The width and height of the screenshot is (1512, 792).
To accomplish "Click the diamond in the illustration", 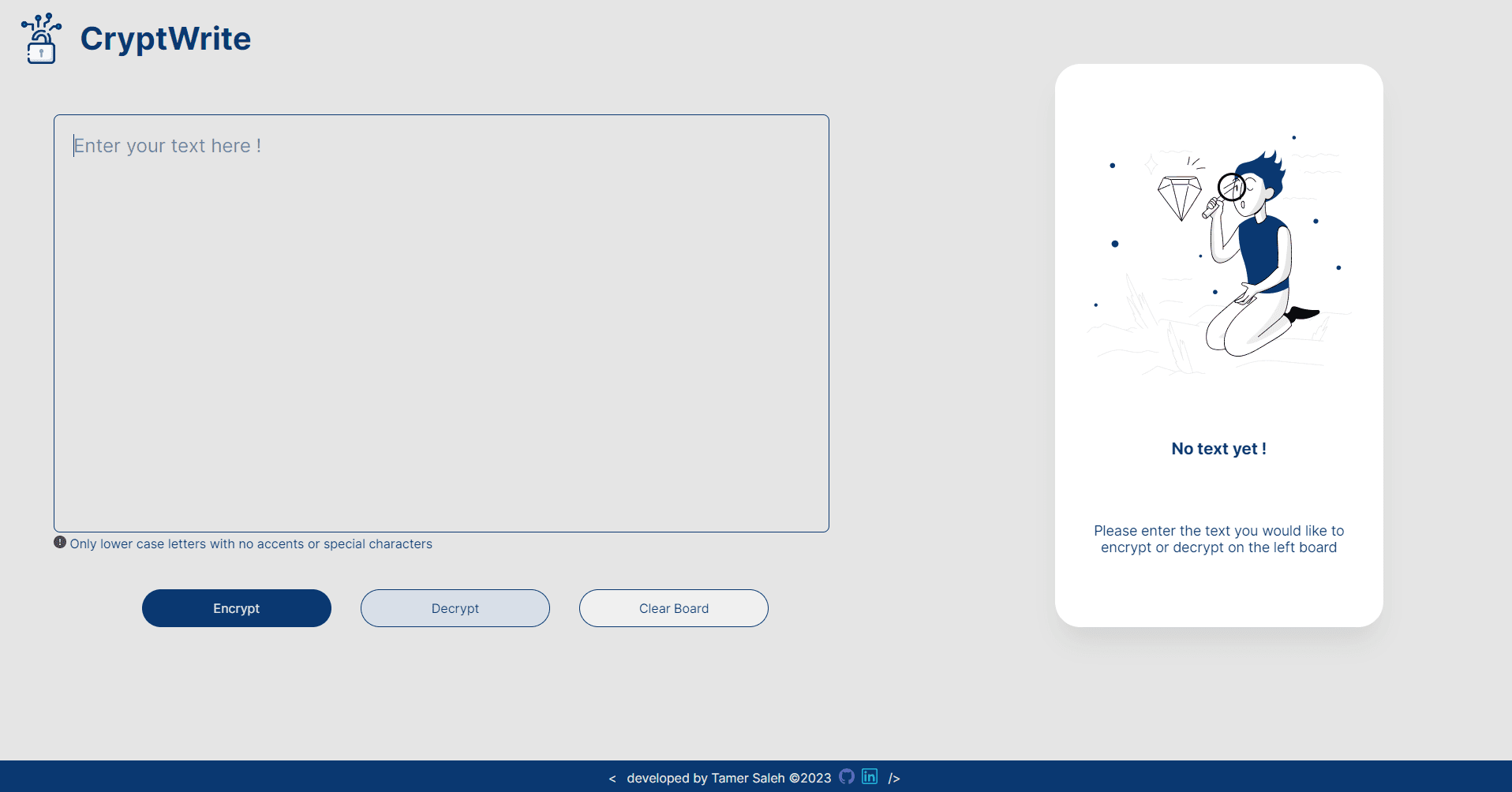I will coord(1179,197).
